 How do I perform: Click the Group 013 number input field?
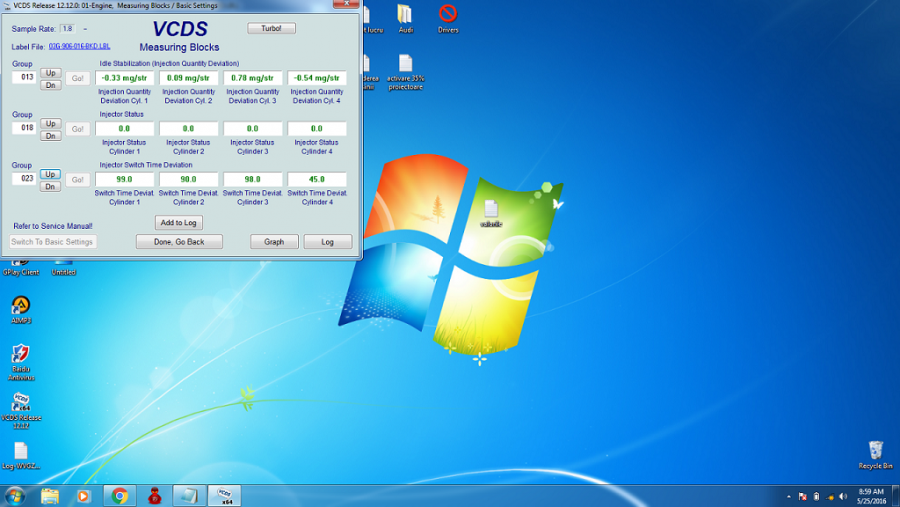(x=24, y=77)
